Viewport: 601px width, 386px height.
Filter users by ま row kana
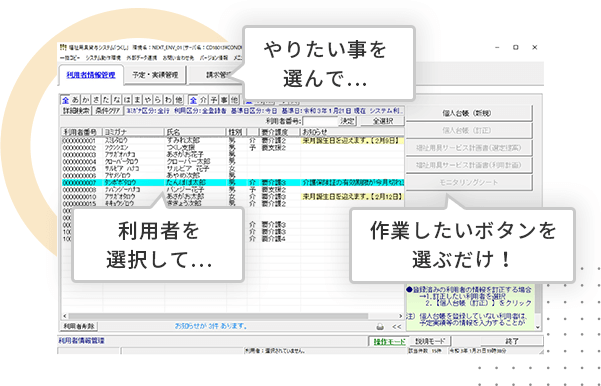pos(138,100)
